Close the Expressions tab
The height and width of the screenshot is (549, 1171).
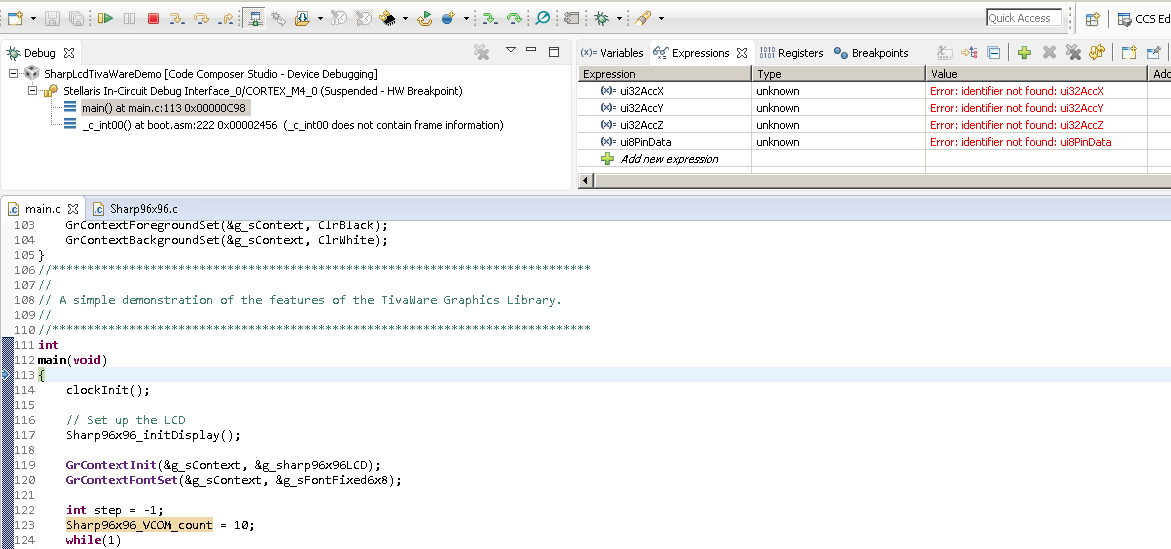tap(742, 53)
